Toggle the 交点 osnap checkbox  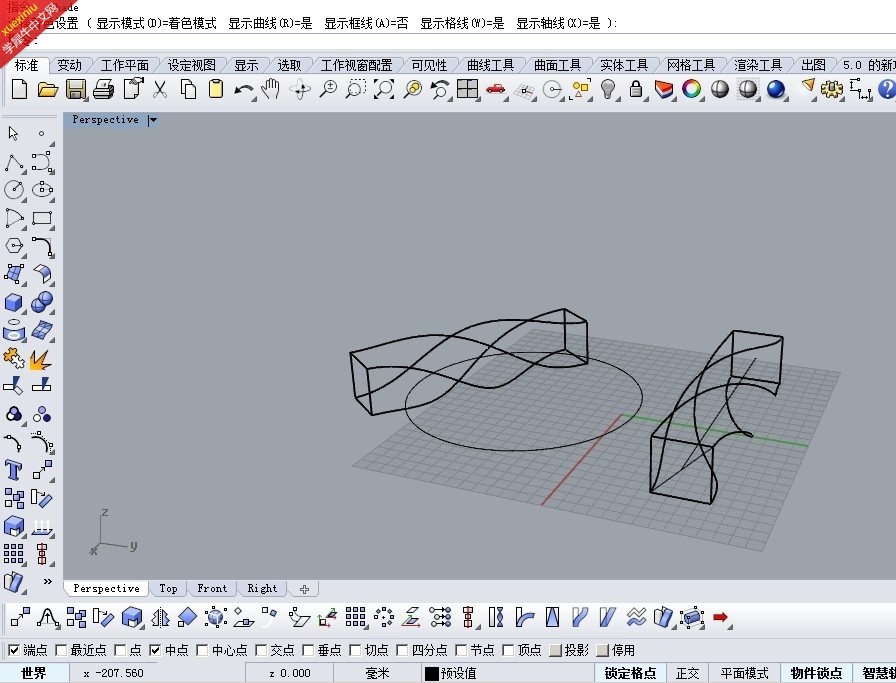tap(261, 650)
